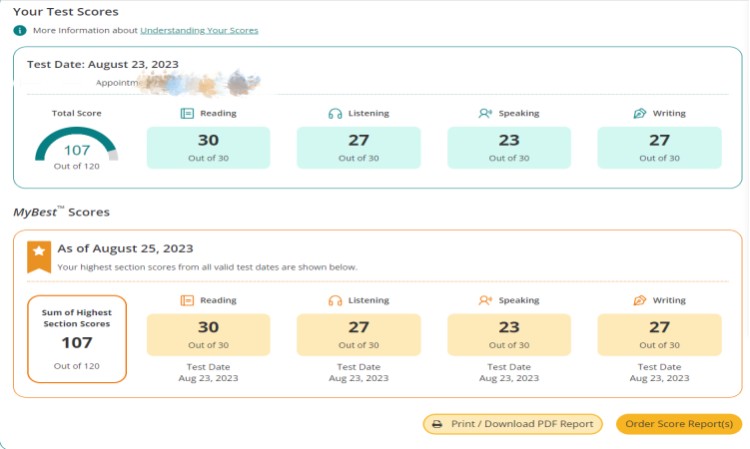Click the green Speaking score 23 card
The height and width of the screenshot is (449, 750).
(x=509, y=147)
